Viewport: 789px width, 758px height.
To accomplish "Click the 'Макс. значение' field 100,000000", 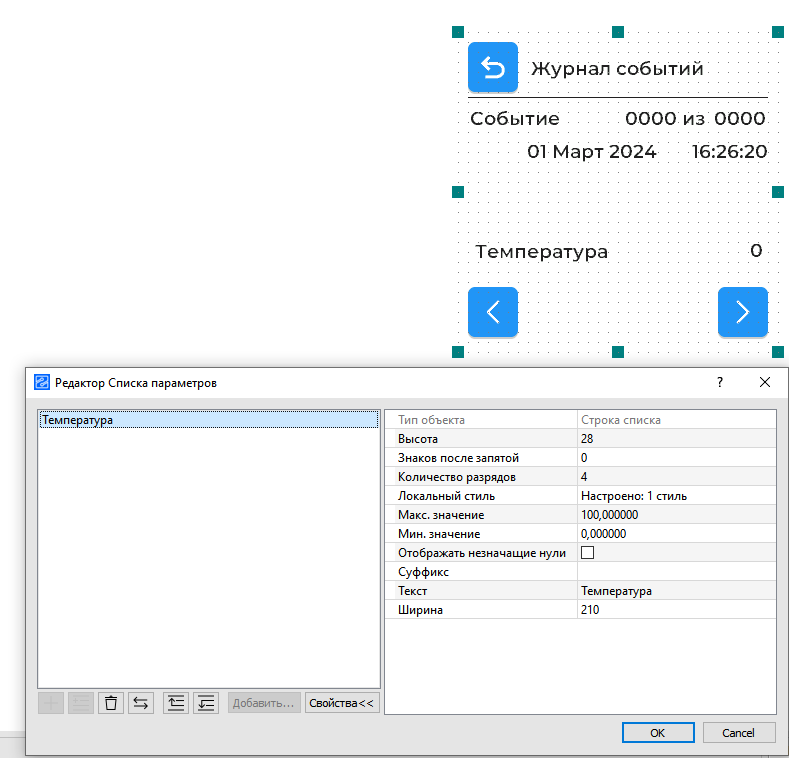I will (x=675, y=515).
